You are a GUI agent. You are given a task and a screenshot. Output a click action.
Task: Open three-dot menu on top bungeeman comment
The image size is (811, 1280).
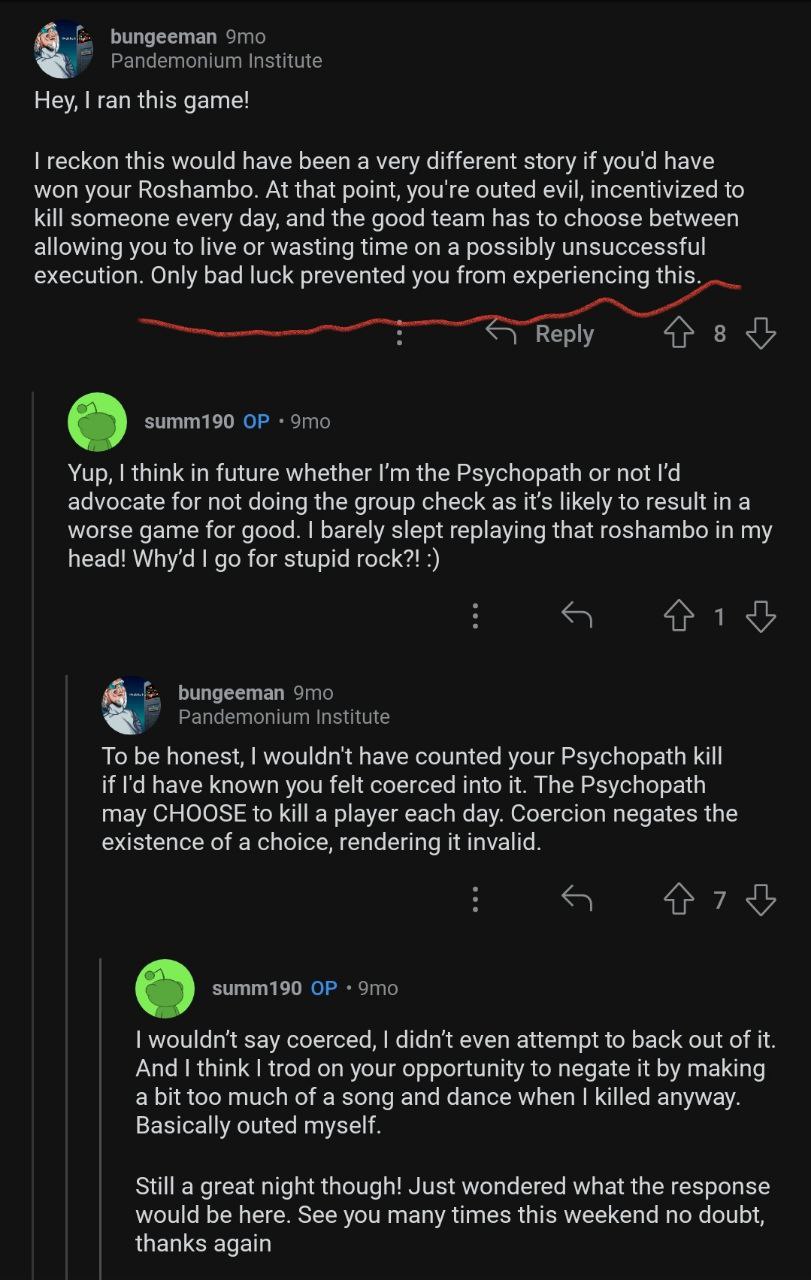(399, 334)
